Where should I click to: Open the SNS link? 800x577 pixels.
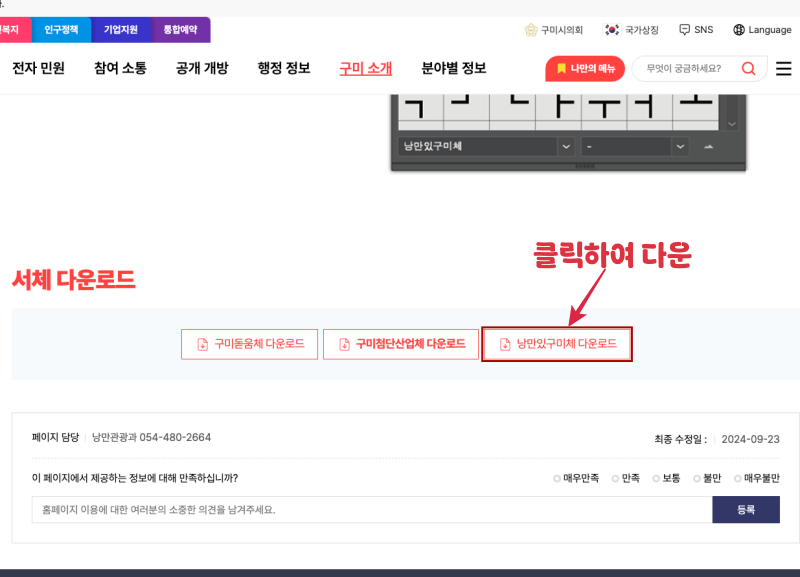696,30
